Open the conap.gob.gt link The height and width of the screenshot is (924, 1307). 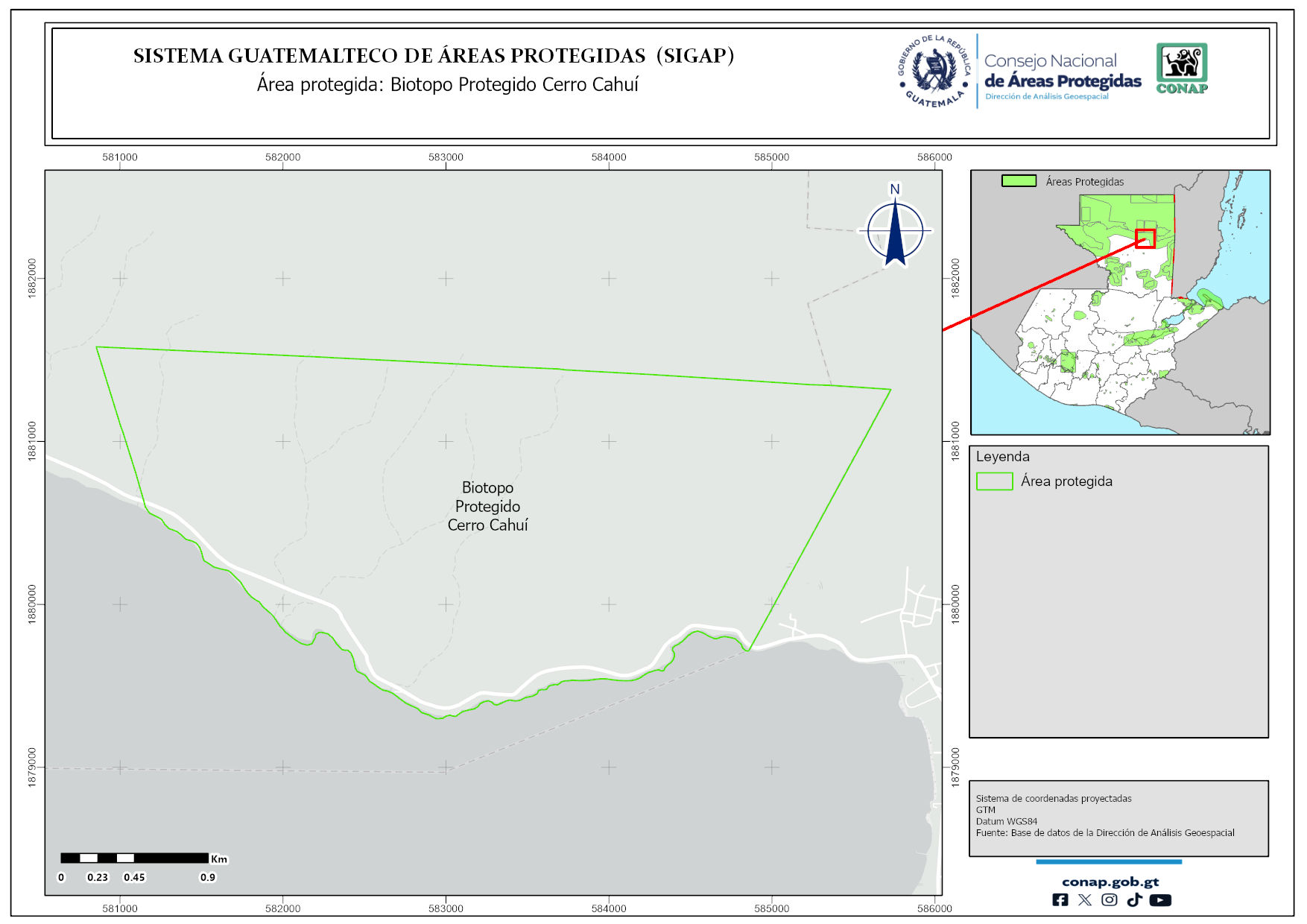1110,882
